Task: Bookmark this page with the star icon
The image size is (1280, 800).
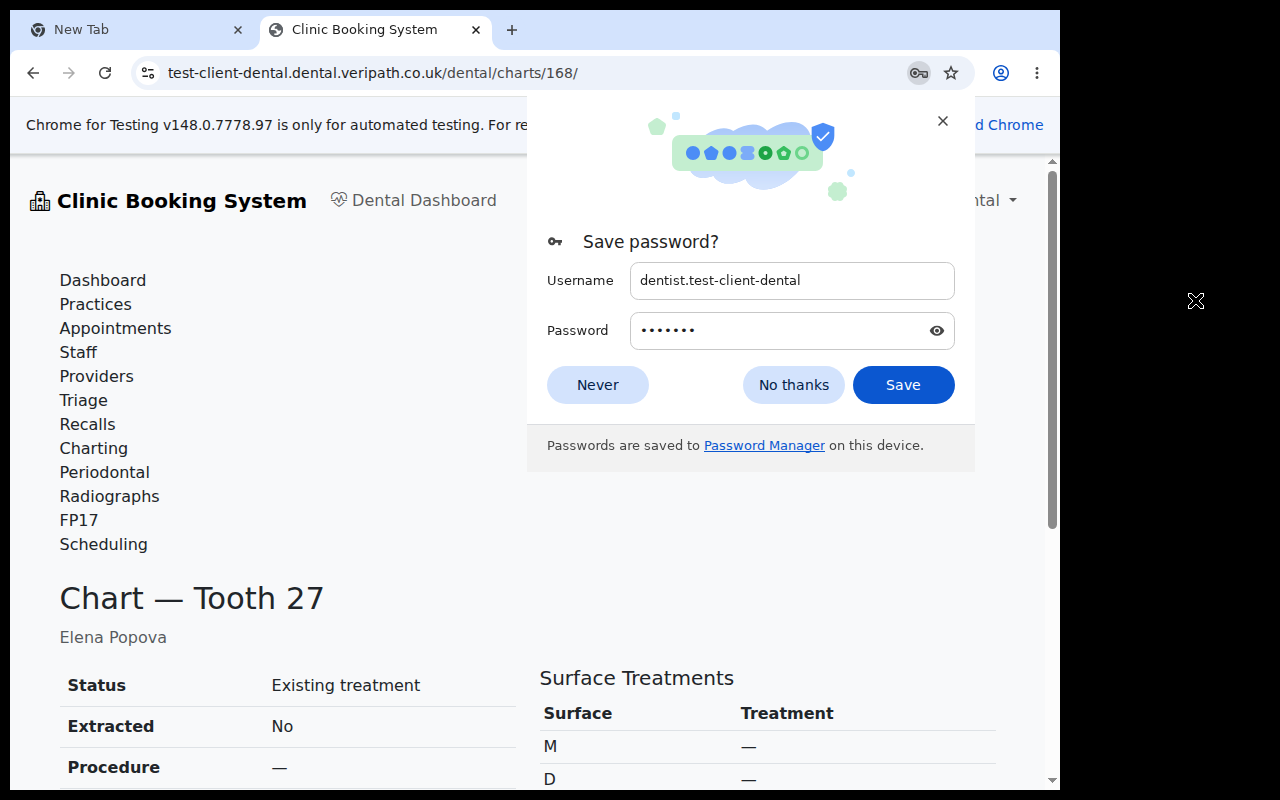Action: pos(951,73)
